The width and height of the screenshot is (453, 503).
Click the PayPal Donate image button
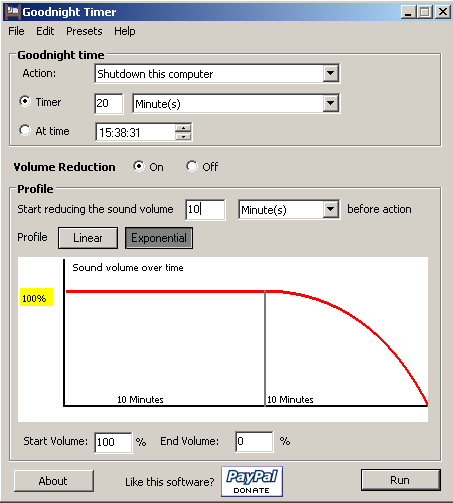pos(252,481)
